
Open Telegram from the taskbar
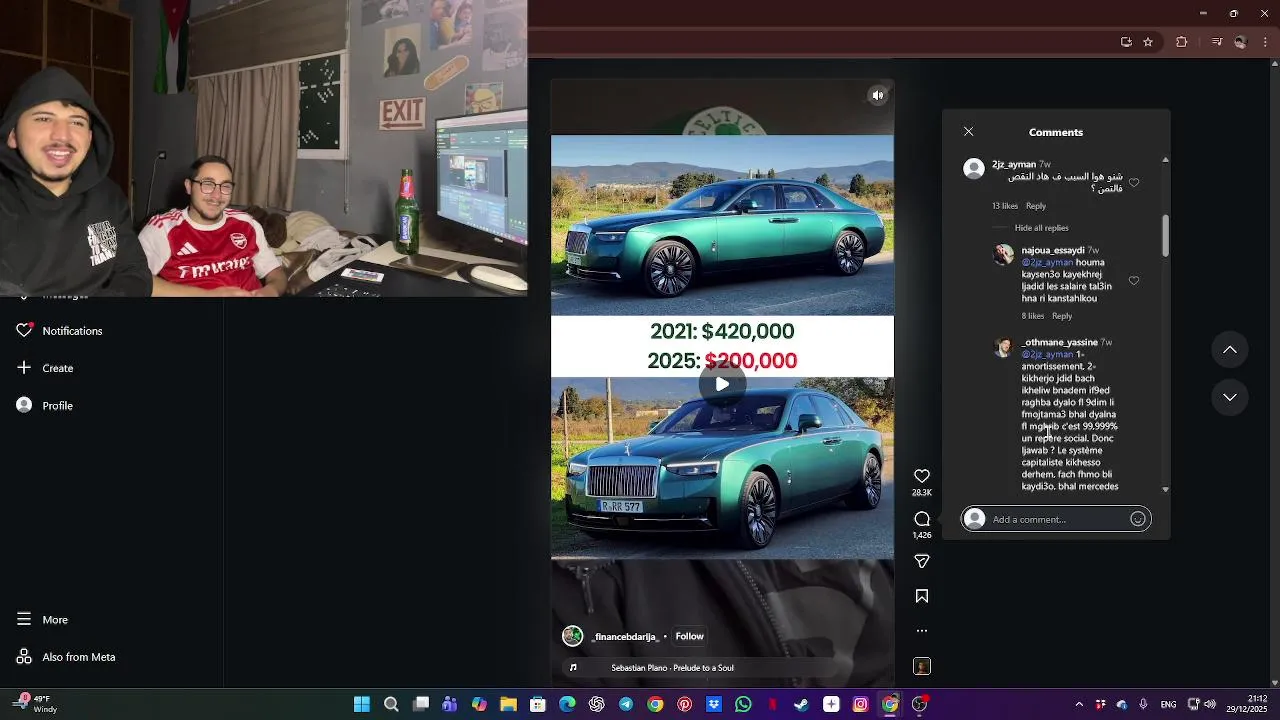click(626, 704)
